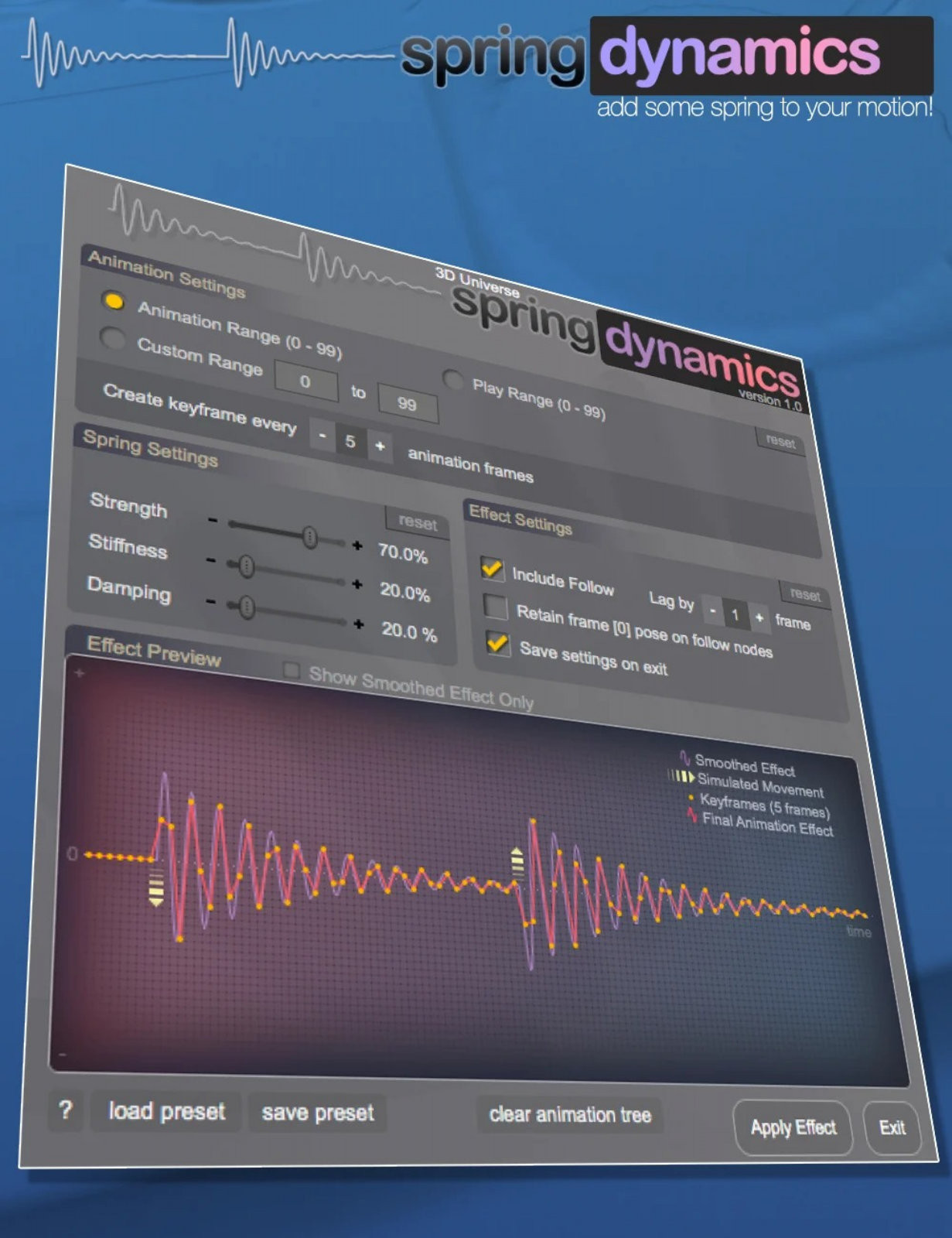Increase Damping using its plus sign
952x1238 pixels.
click(x=358, y=624)
